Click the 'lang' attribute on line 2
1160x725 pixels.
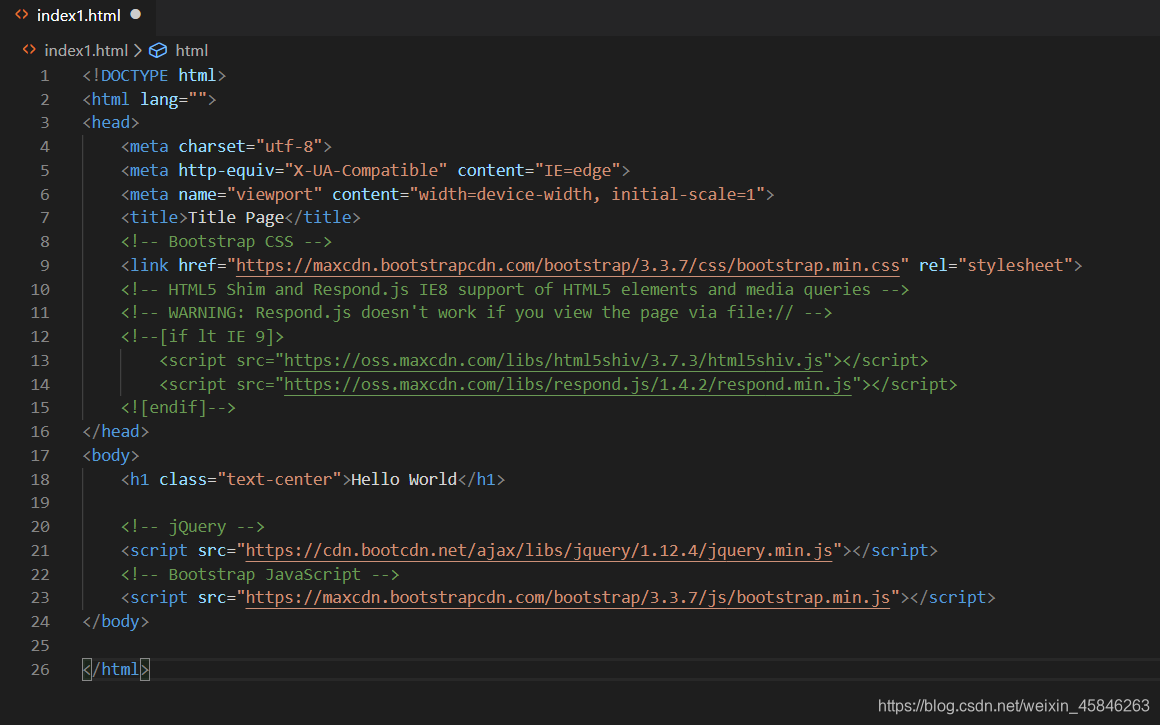(x=159, y=99)
